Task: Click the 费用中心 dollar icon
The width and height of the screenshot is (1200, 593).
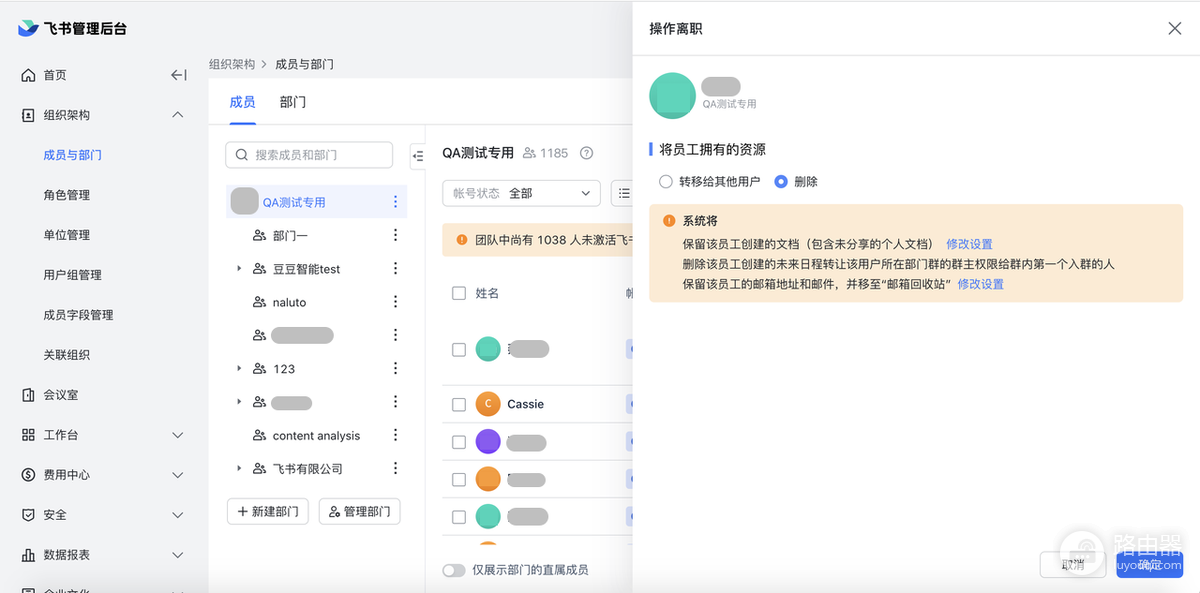Action: 28,475
